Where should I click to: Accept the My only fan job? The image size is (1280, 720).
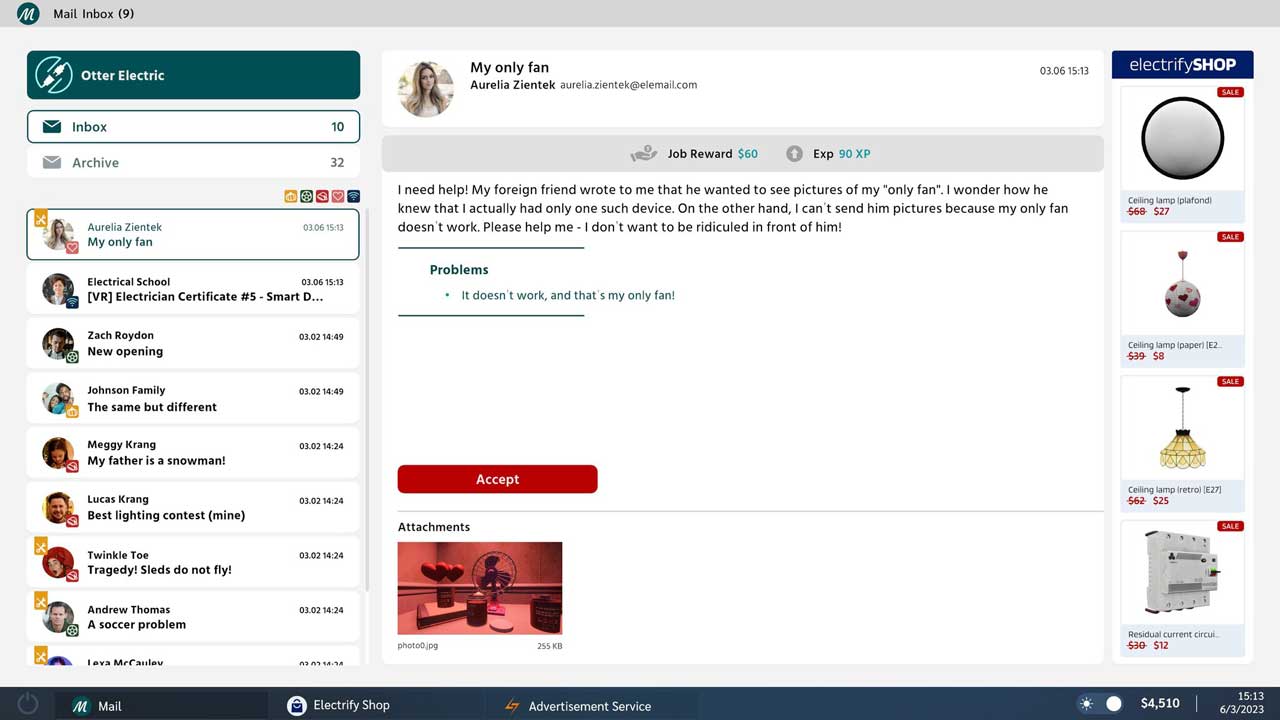click(x=497, y=479)
